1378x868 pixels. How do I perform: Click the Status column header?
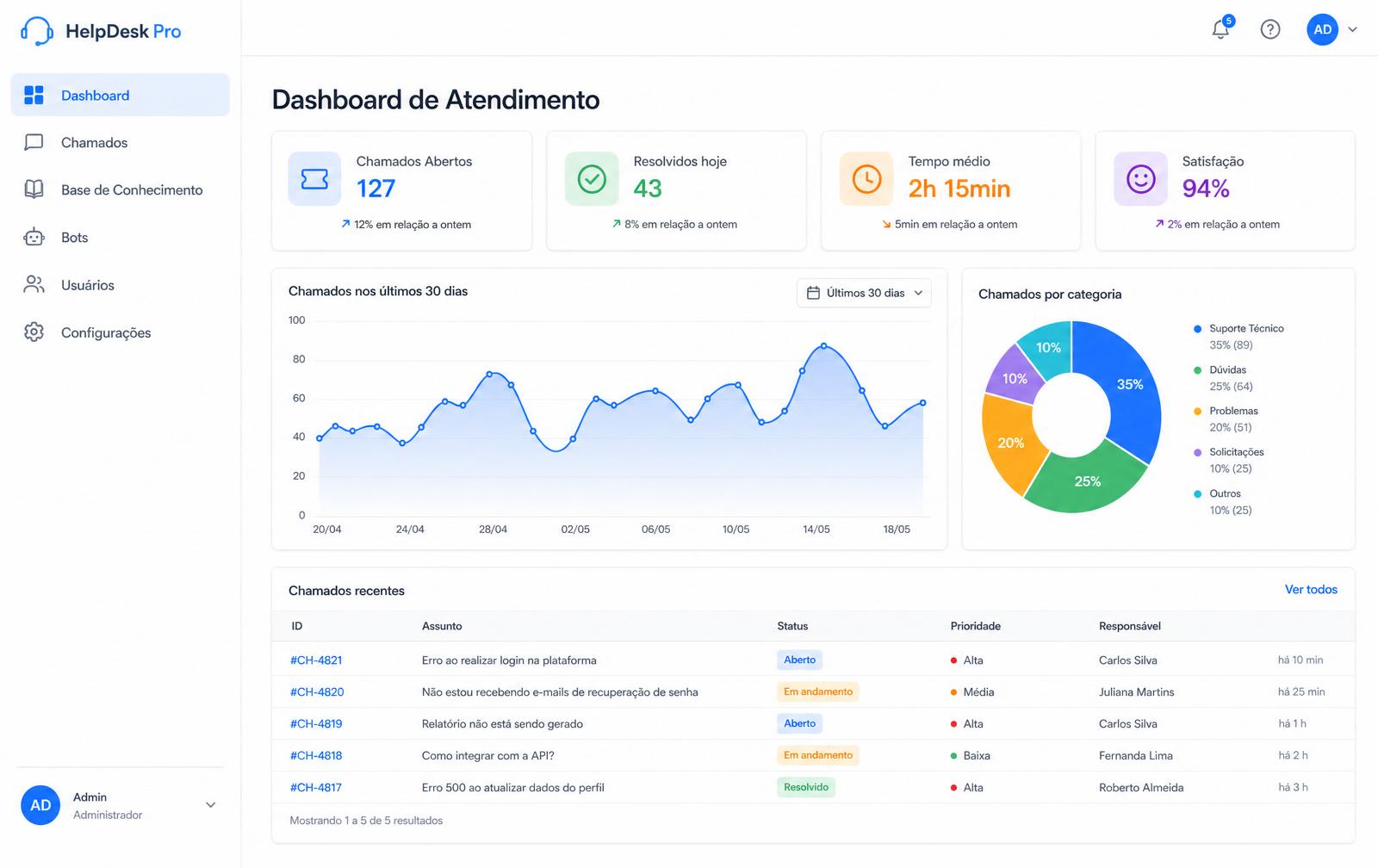(x=792, y=626)
